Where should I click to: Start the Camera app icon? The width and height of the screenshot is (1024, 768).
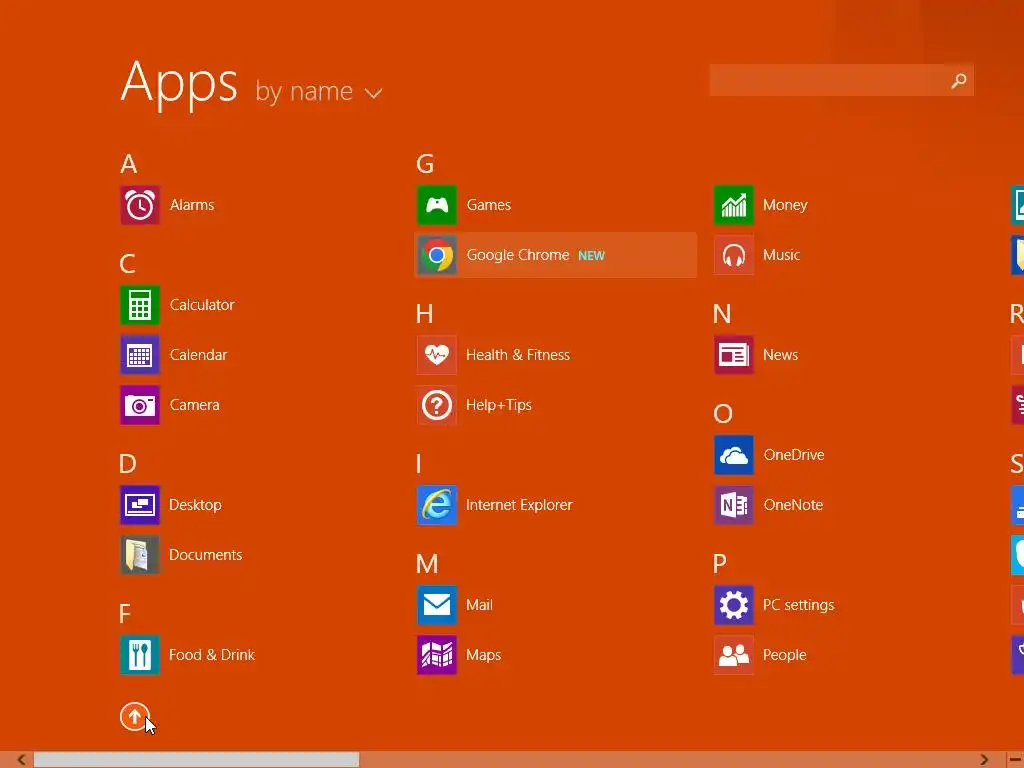coord(140,405)
